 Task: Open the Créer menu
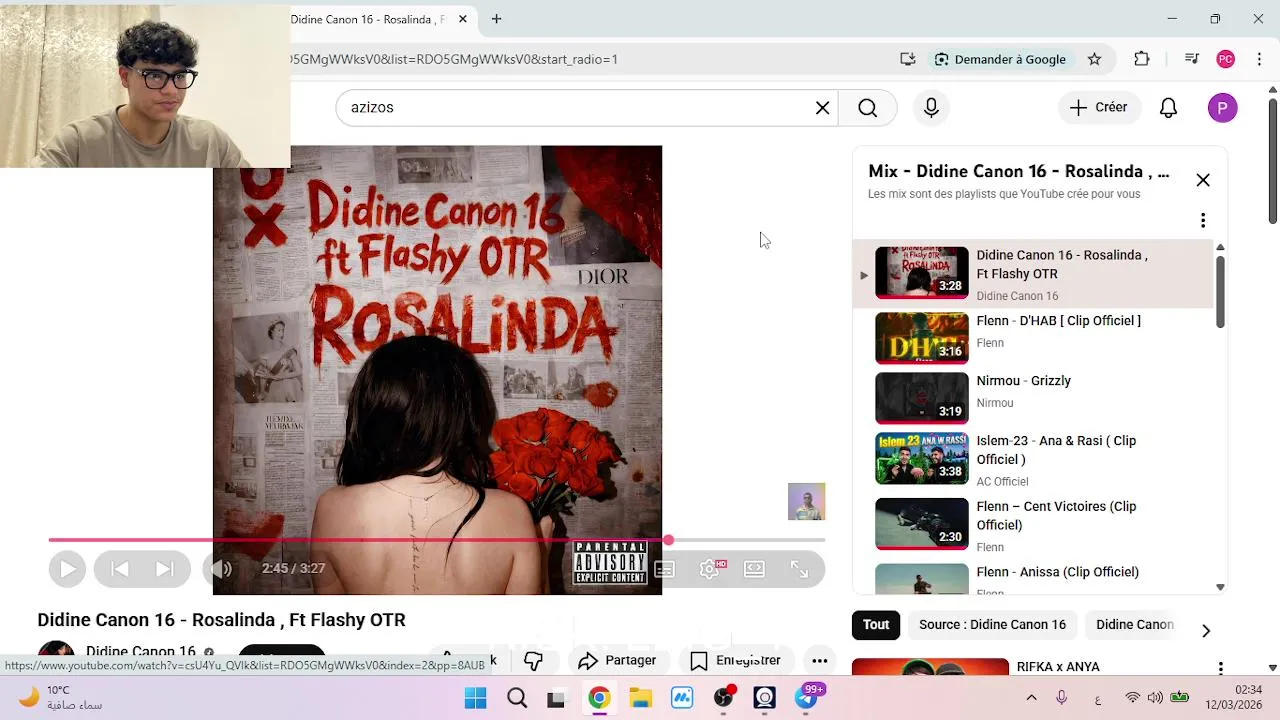pos(1098,108)
